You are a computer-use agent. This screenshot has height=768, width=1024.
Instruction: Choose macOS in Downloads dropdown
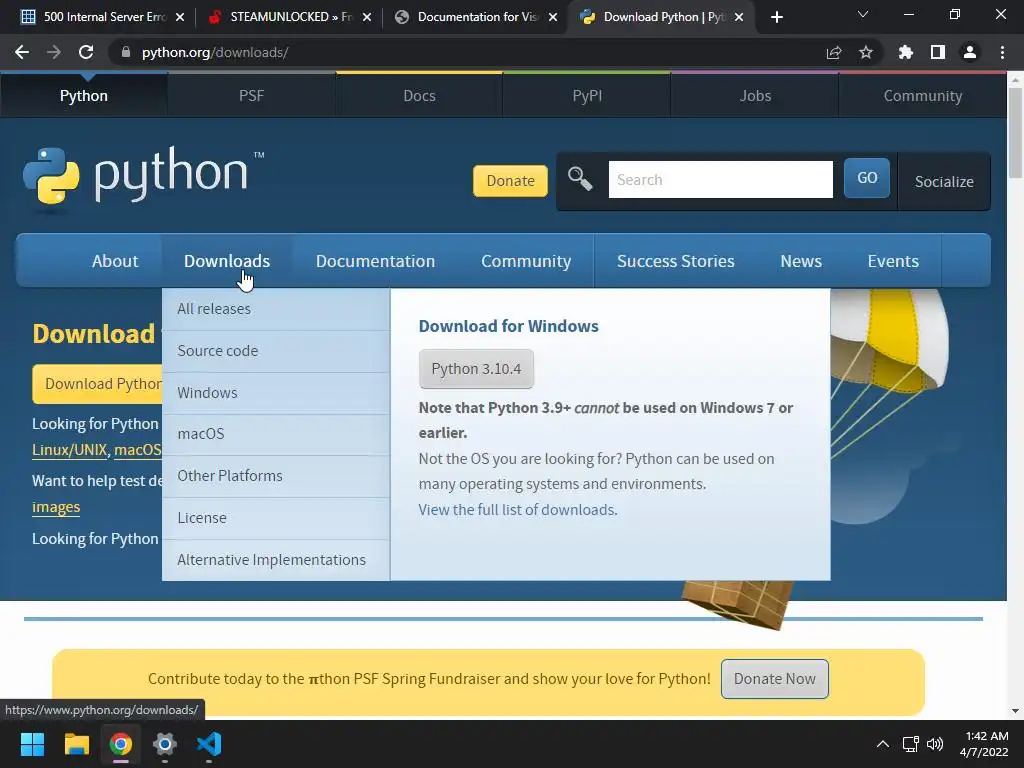click(x=276, y=434)
